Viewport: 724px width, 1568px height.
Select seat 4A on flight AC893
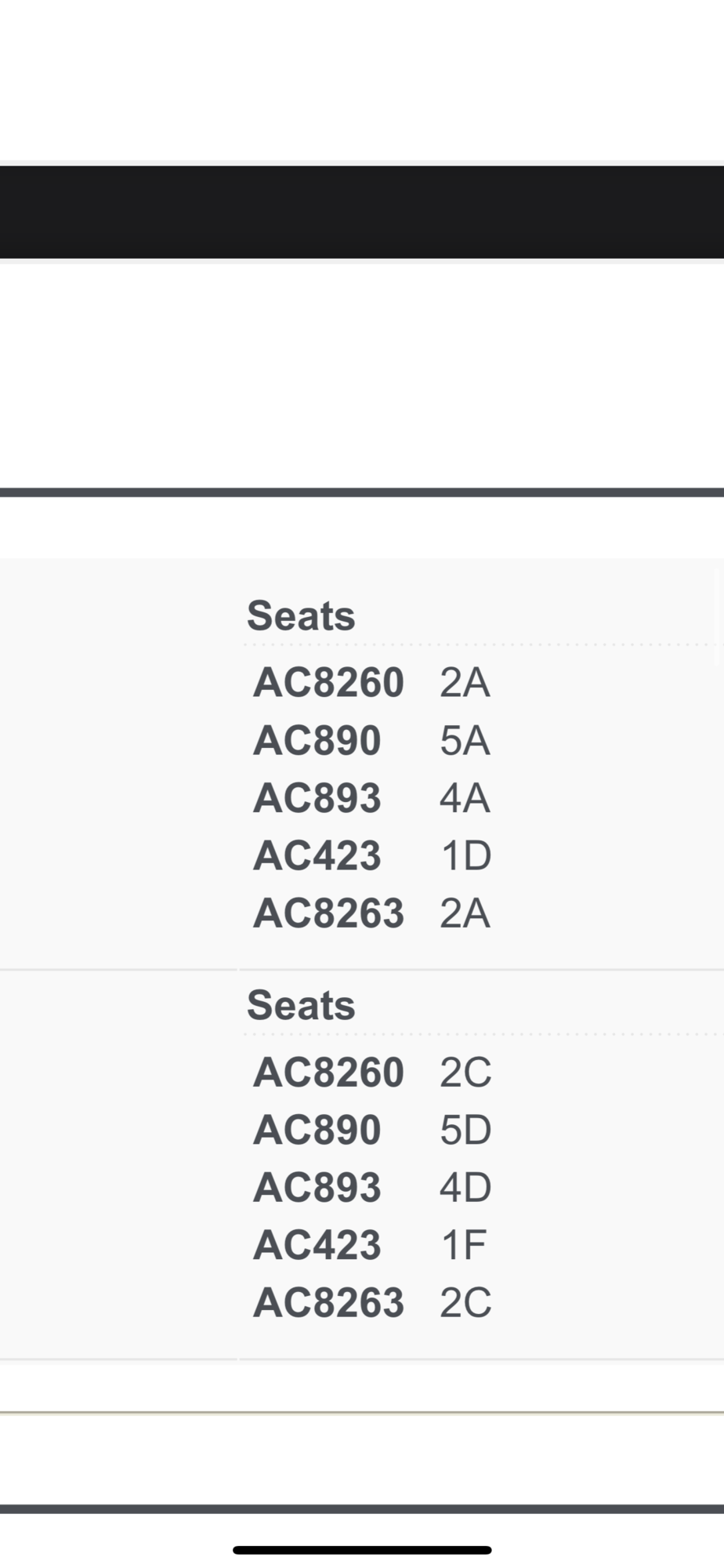tap(465, 798)
